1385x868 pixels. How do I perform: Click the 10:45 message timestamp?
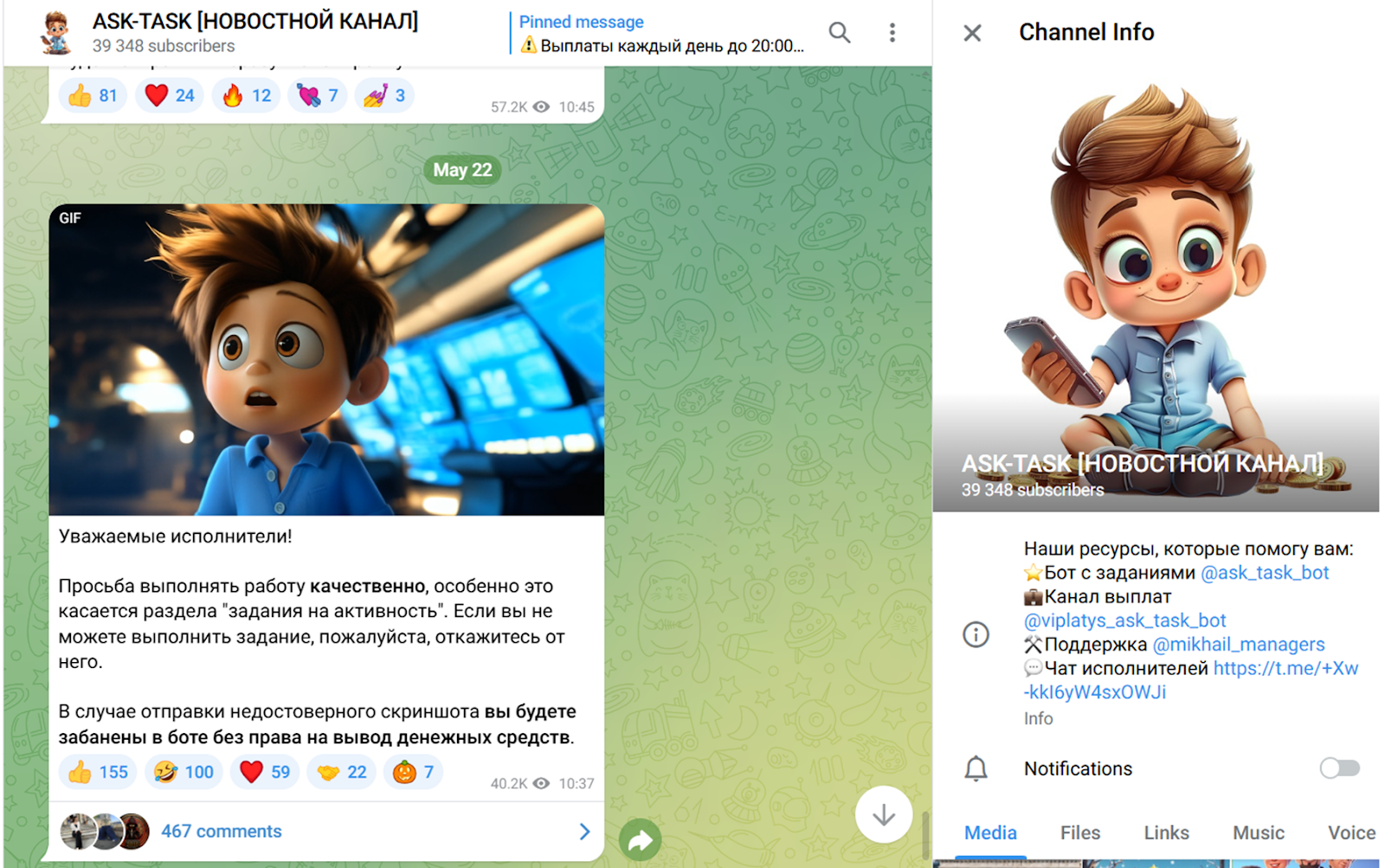[577, 107]
